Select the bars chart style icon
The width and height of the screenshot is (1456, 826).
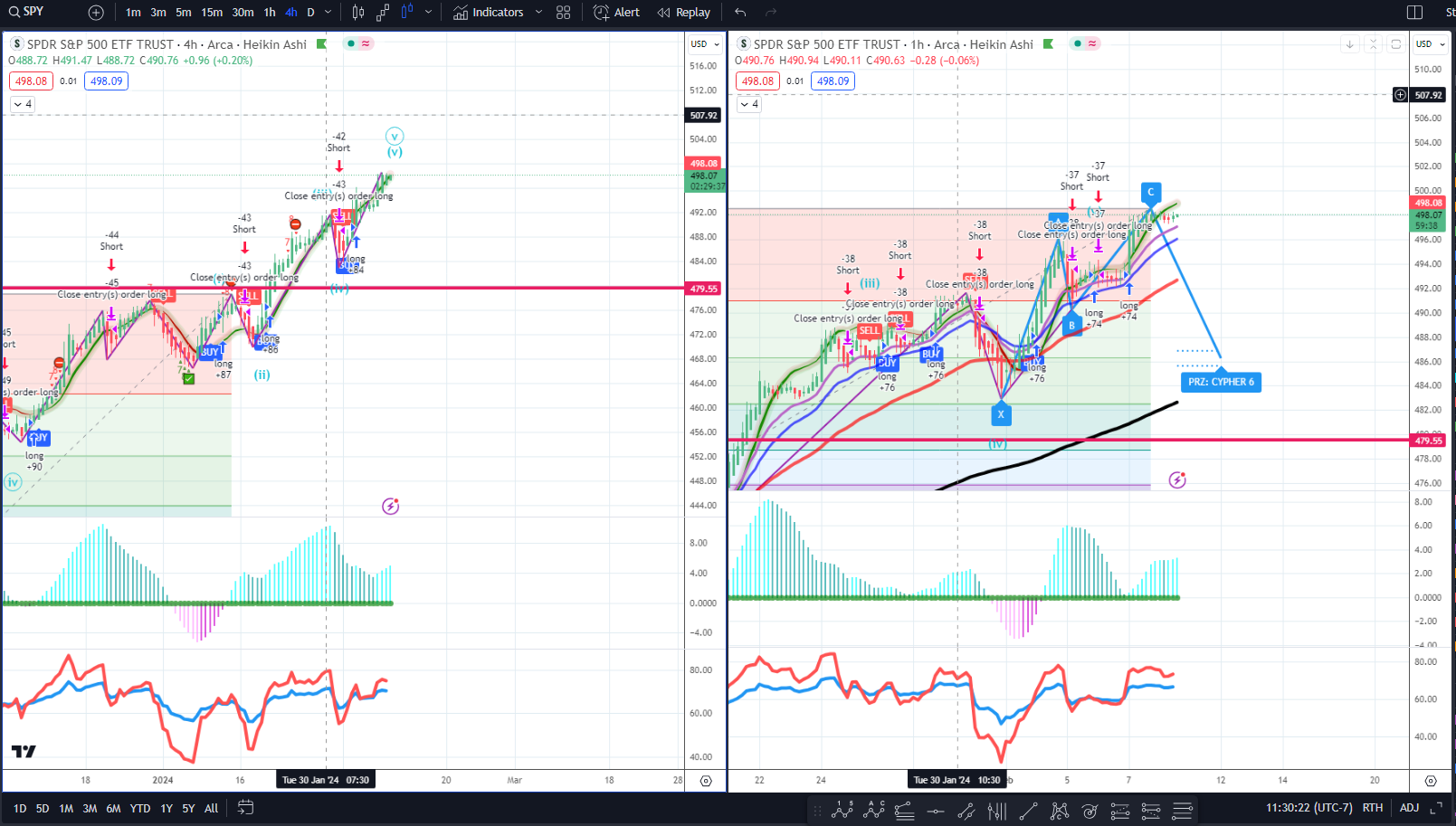[358, 13]
